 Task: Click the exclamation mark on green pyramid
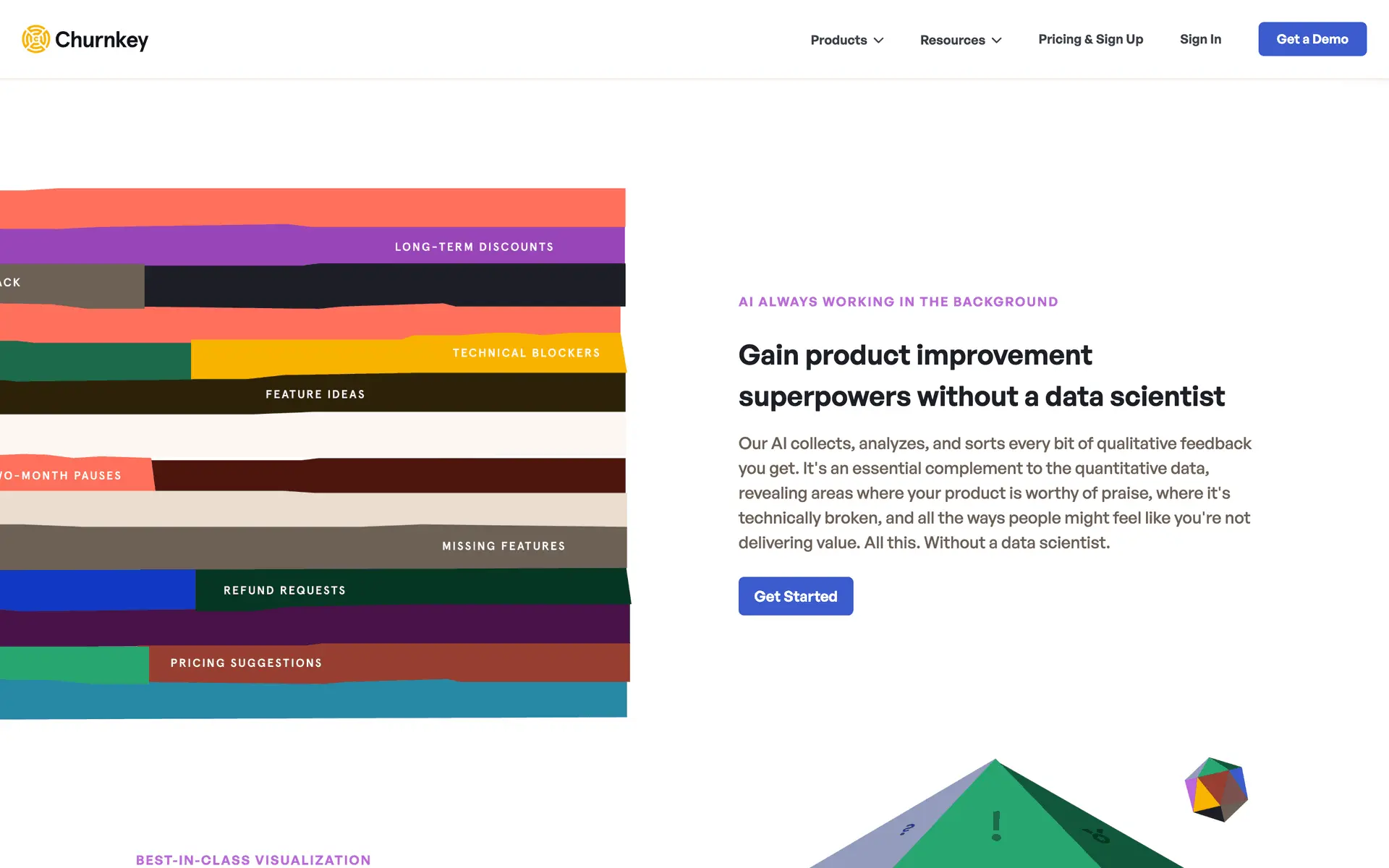(996, 826)
